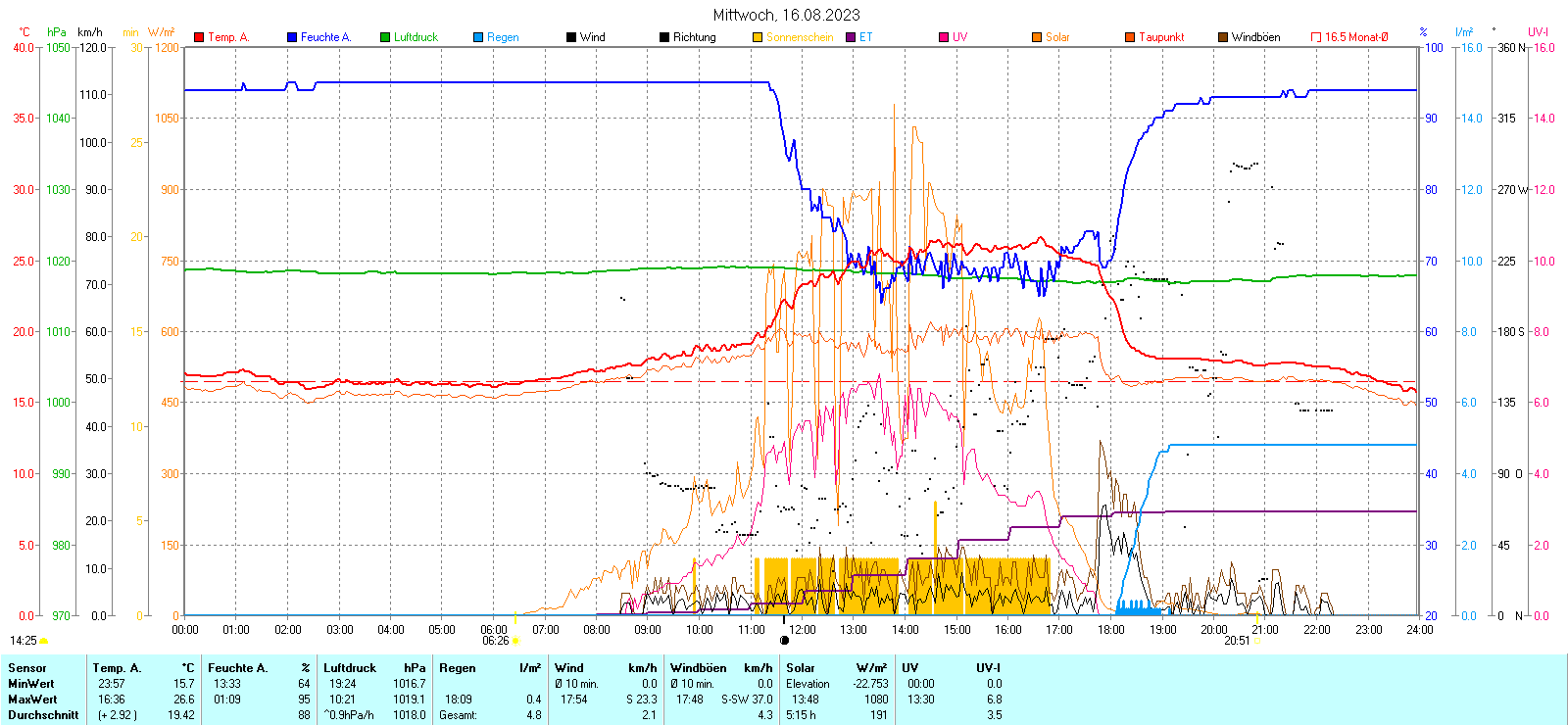Toggle the yellow Sonnenschein legend marker
1568x725 pixels.
coord(758,37)
